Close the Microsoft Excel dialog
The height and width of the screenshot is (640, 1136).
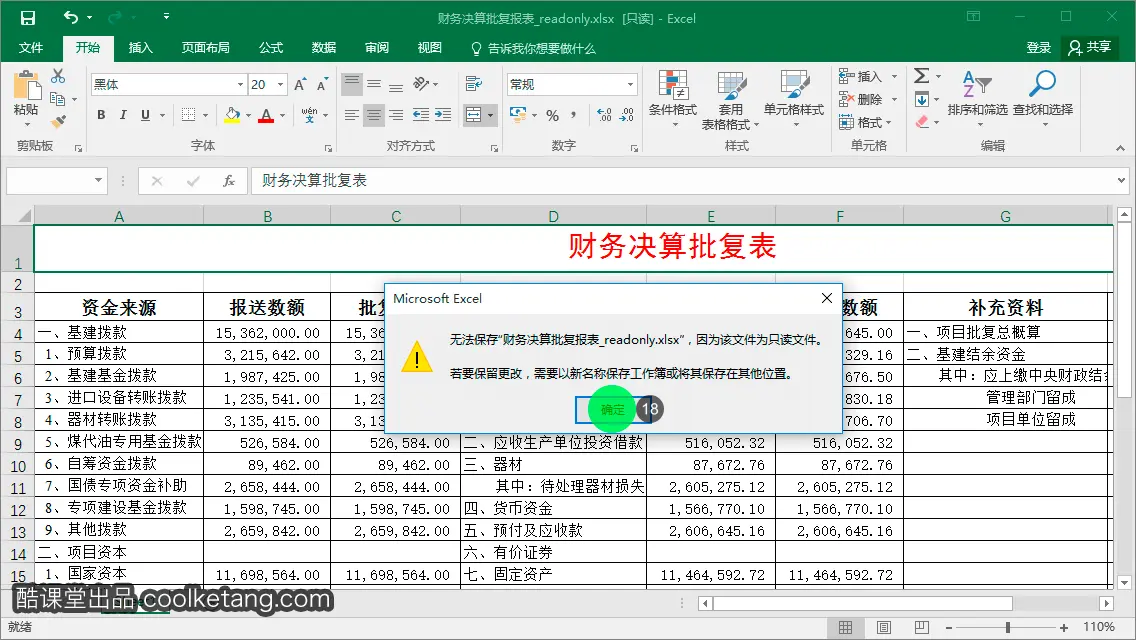click(x=827, y=298)
